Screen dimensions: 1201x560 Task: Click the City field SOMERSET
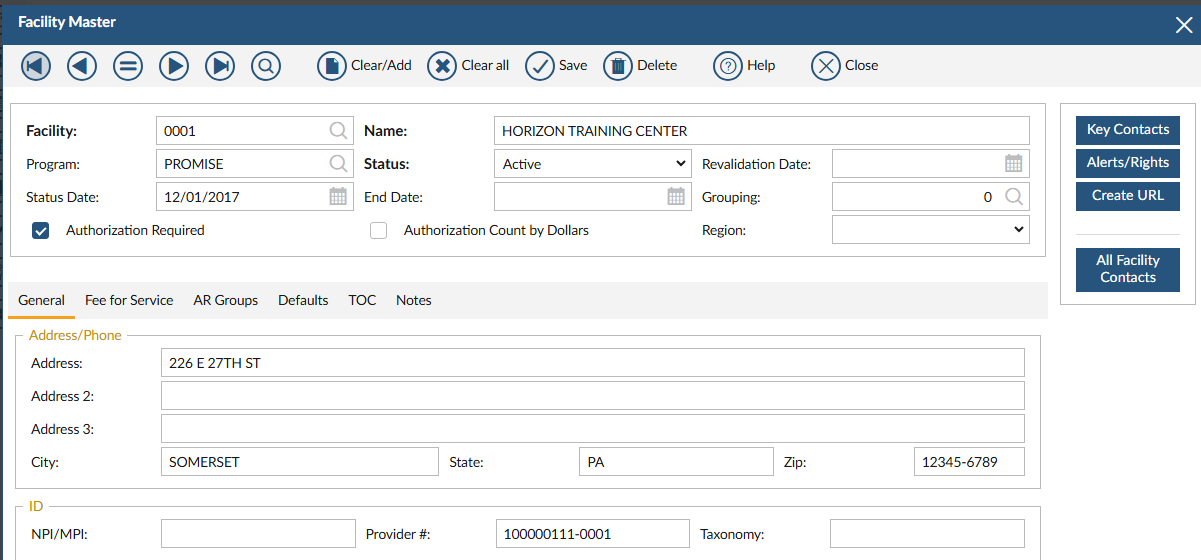pyautogui.click(x=300, y=461)
